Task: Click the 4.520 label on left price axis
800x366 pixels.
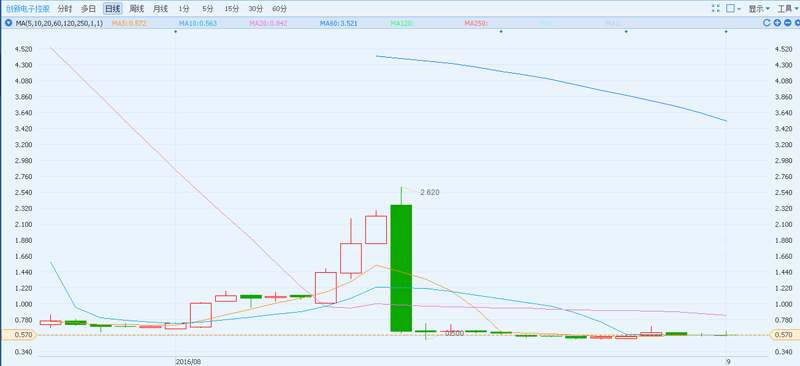Action: (24, 49)
